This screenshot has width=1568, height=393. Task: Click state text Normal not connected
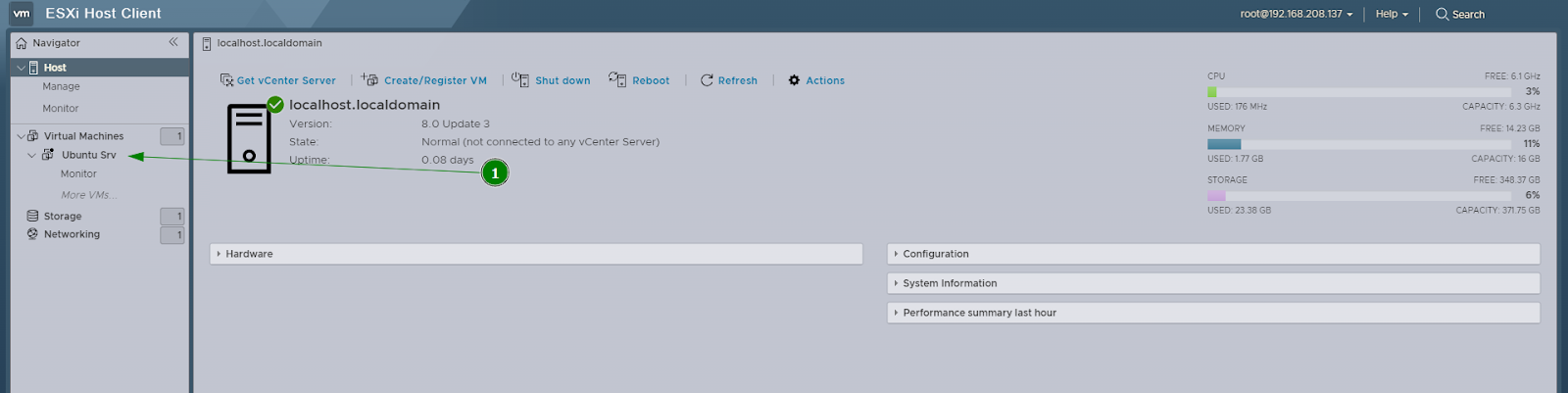tap(541, 142)
